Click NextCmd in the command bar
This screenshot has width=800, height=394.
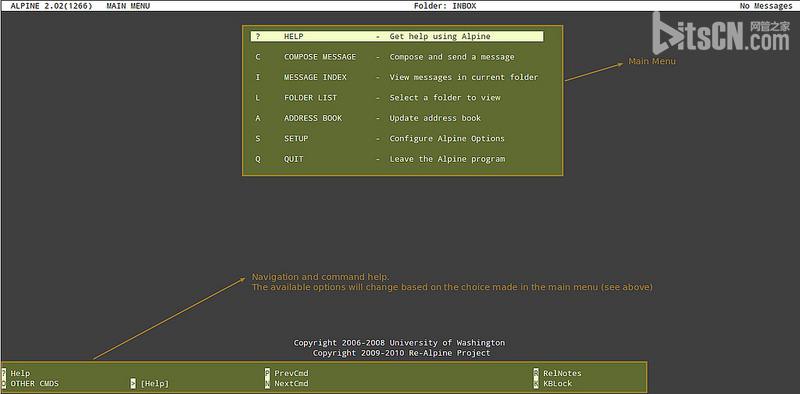tap(291, 383)
